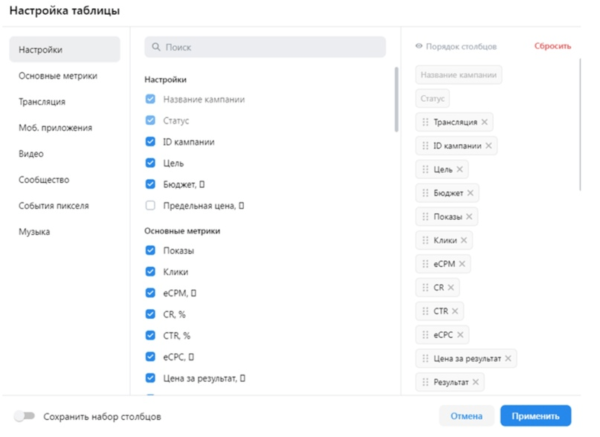
Task: Open the События пикселя category
Action: pos(53,206)
